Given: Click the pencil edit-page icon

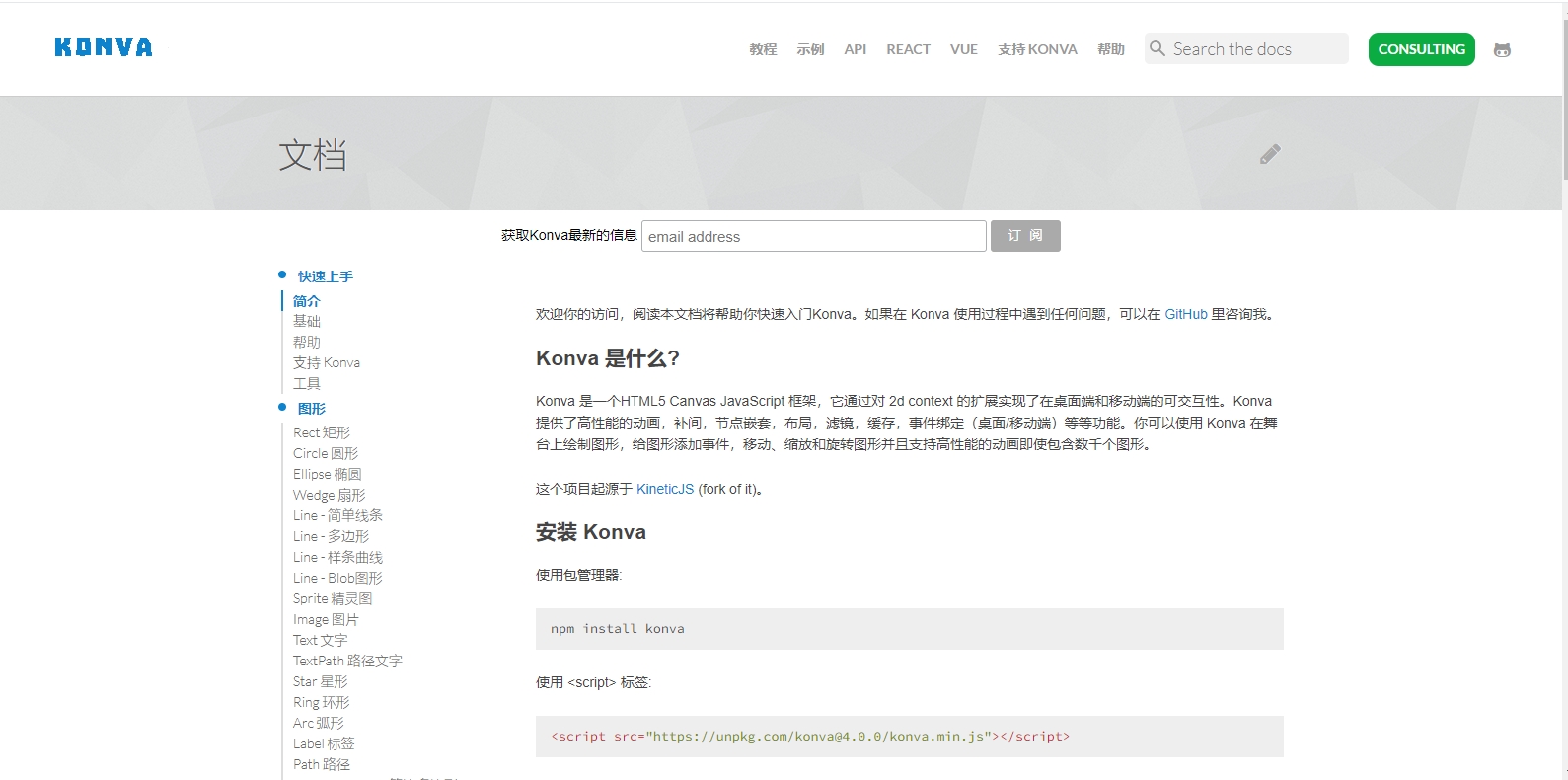Looking at the screenshot, I should pos(1270,154).
